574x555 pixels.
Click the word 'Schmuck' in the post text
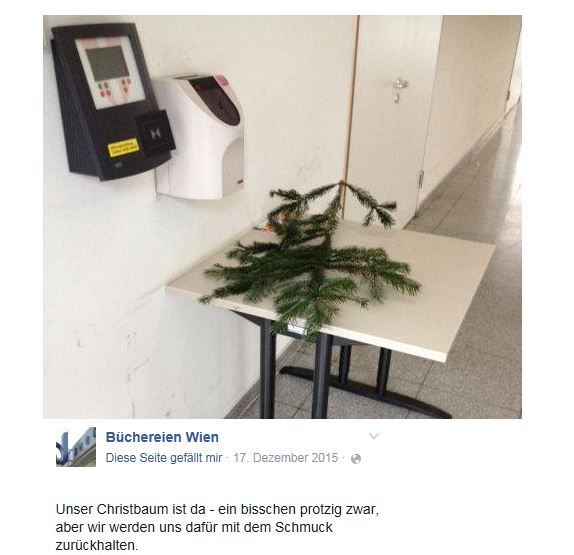[304, 528]
